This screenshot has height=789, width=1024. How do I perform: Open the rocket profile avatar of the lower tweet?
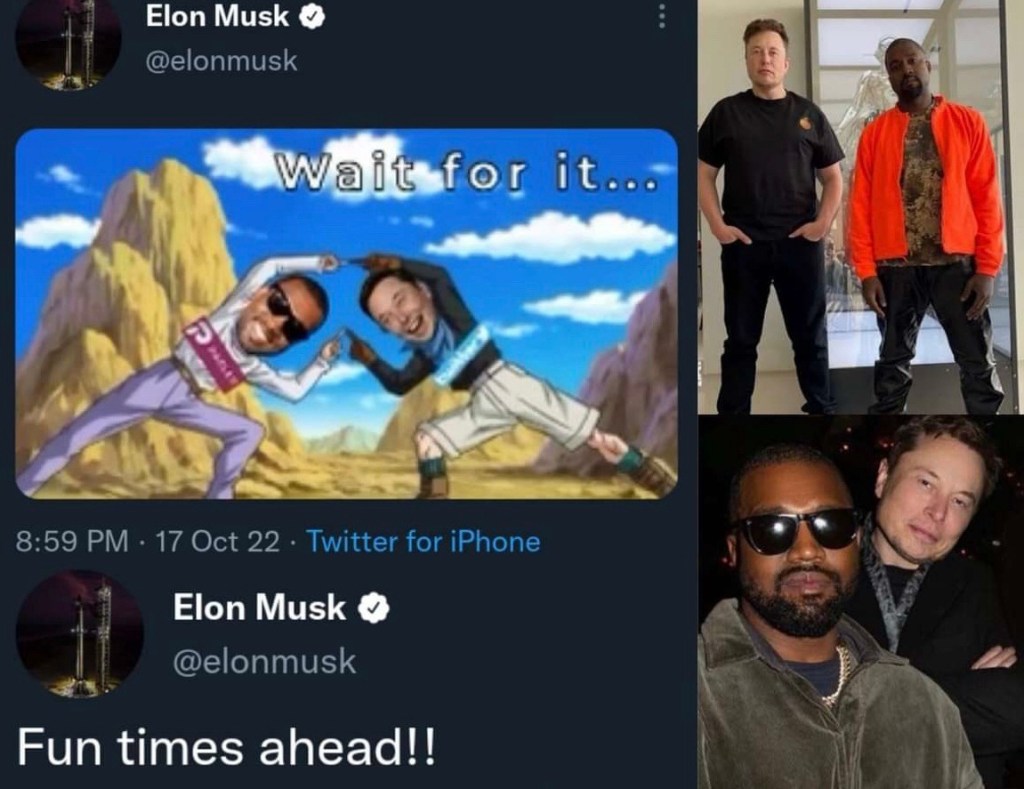[x=80, y=634]
